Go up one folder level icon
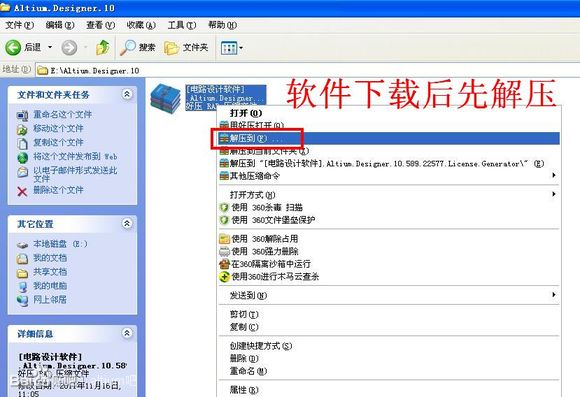Screen dimensions: 580x397 click(x=102, y=47)
